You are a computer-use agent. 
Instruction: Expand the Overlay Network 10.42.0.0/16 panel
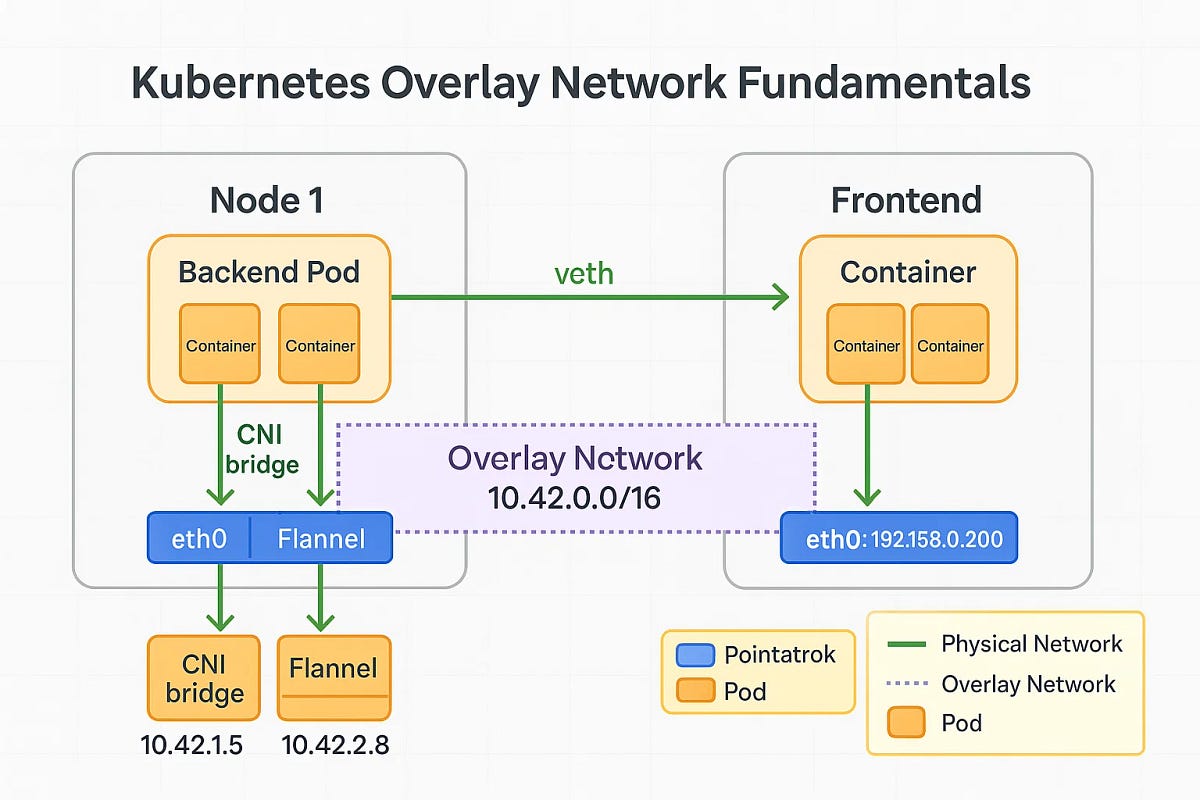pos(576,472)
